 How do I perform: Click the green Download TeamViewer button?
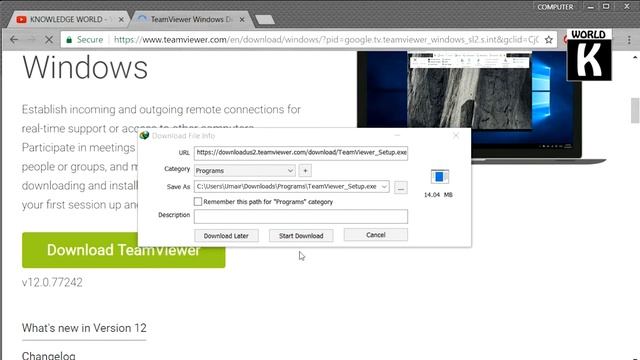pyautogui.click(x=124, y=250)
